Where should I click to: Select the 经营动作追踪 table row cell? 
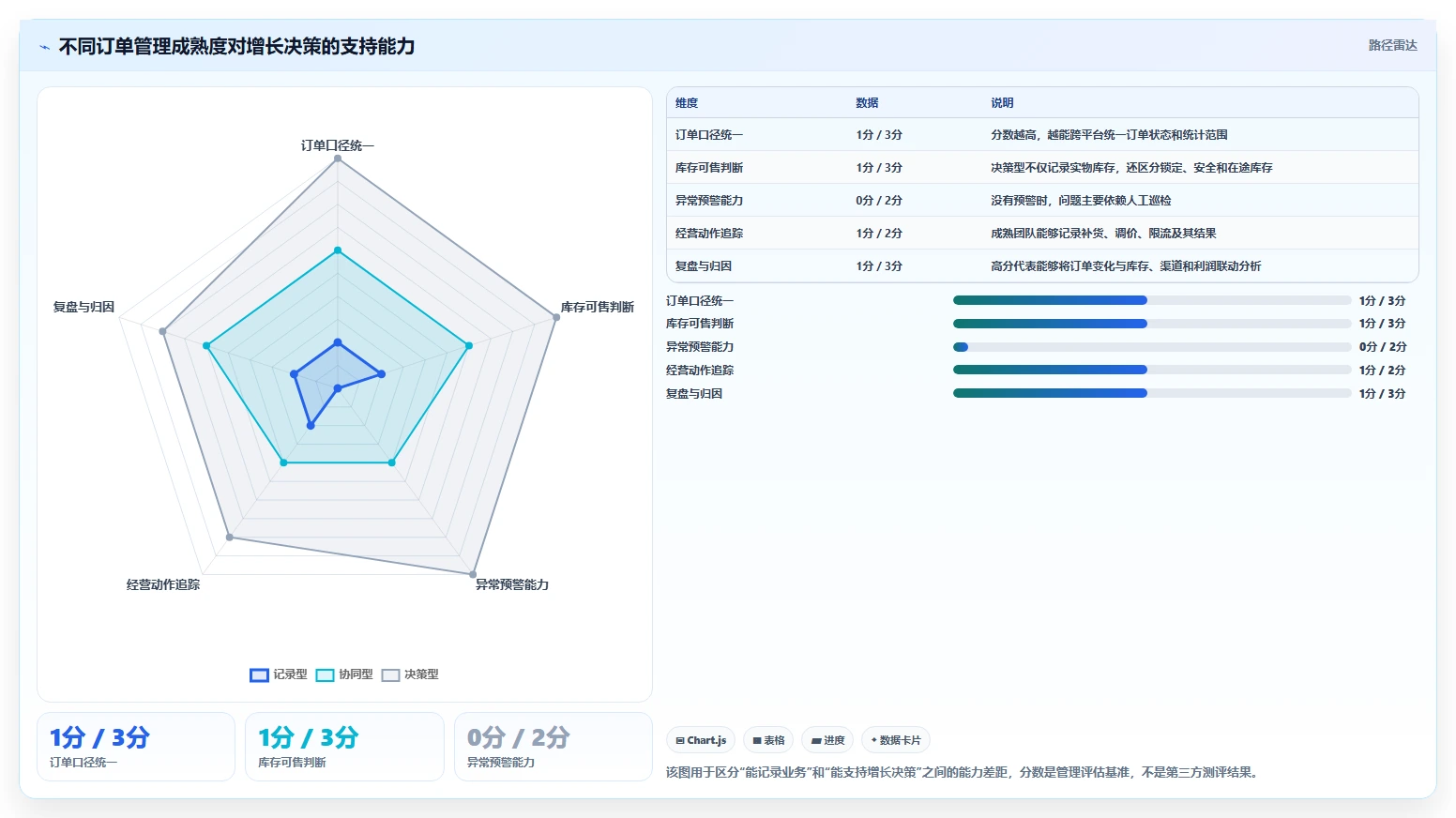click(x=709, y=234)
